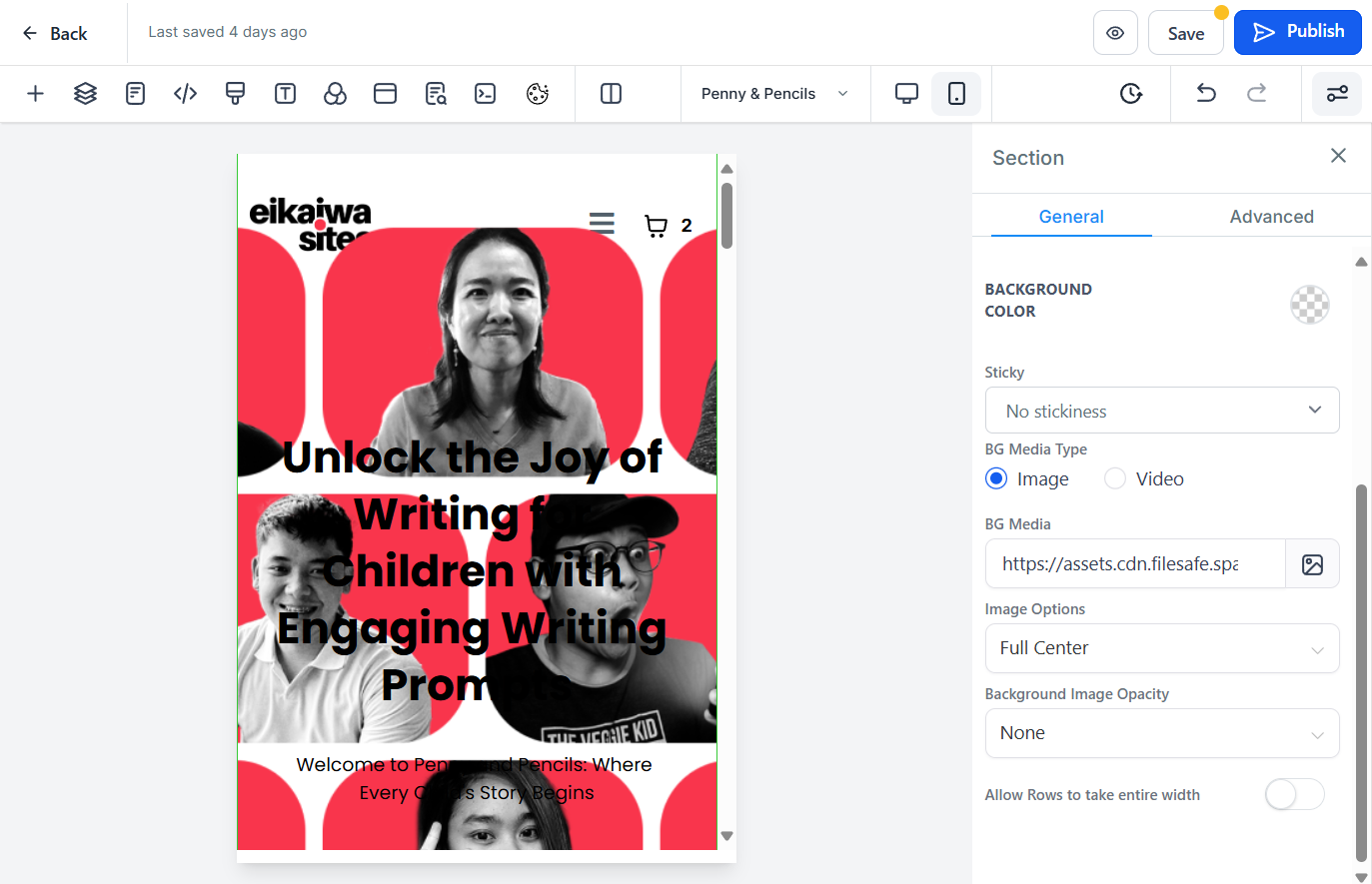The image size is (1372, 884).
Task: Click the Back button
Action: (x=55, y=33)
